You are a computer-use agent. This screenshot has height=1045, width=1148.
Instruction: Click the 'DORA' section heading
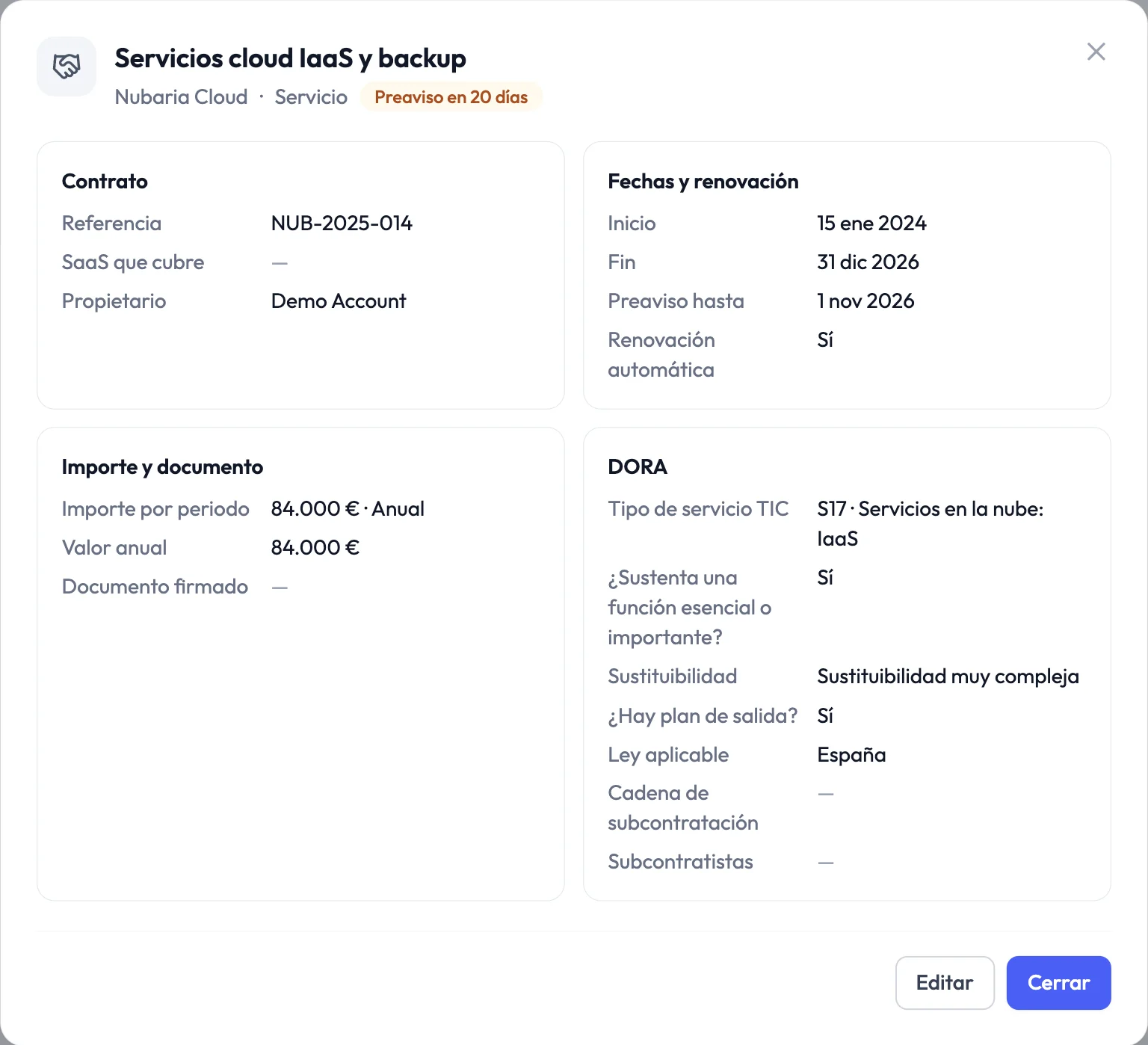638,467
